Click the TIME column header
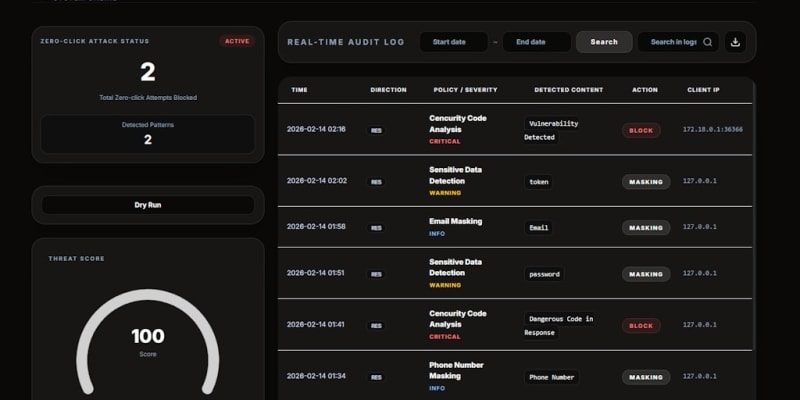This screenshot has width=800, height=400. (x=299, y=90)
